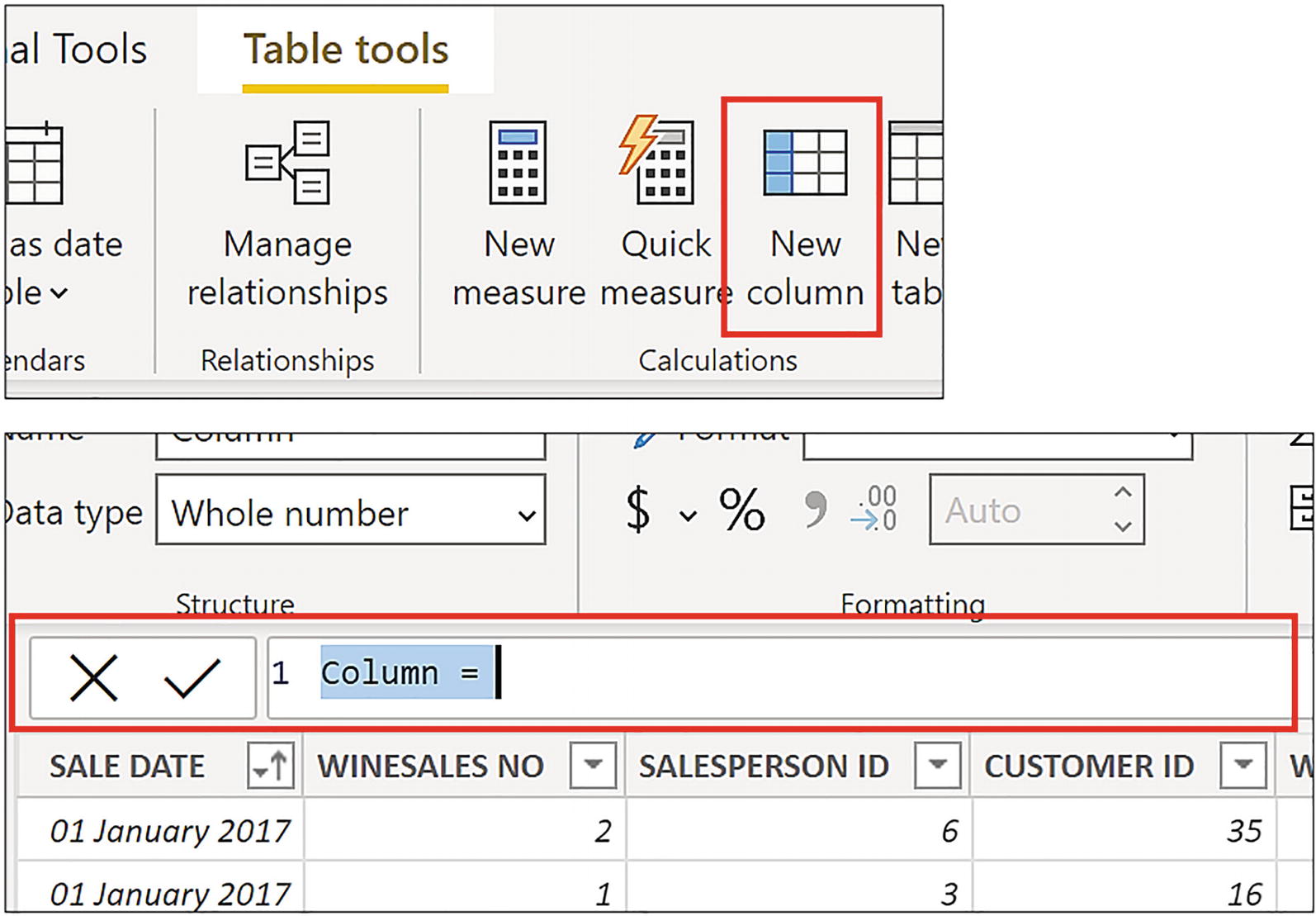The width and height of the screenshot is (1316, 916).
Task: Increase decimal places with up arrow
Action: tap(1122, 493)
